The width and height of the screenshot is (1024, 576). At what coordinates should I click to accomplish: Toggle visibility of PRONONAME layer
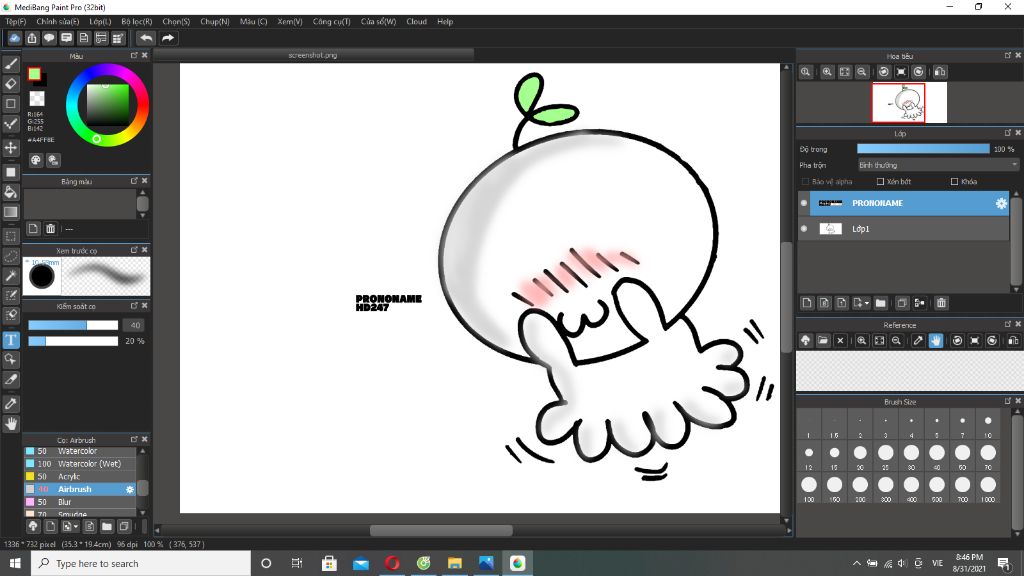pyautogui.click(x=804, y=203)
